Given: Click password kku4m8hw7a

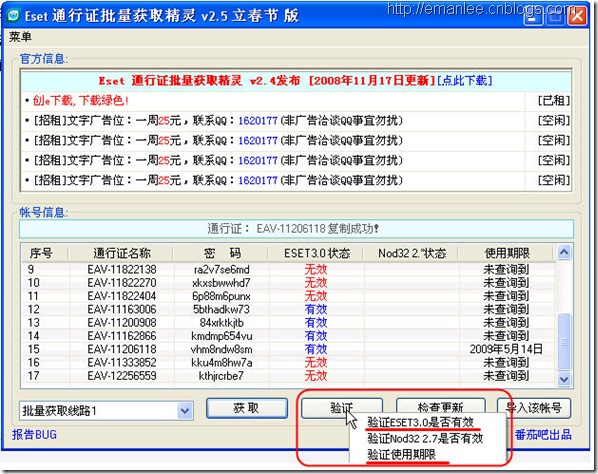Looking at the screenshot, I should coord(222,362).
